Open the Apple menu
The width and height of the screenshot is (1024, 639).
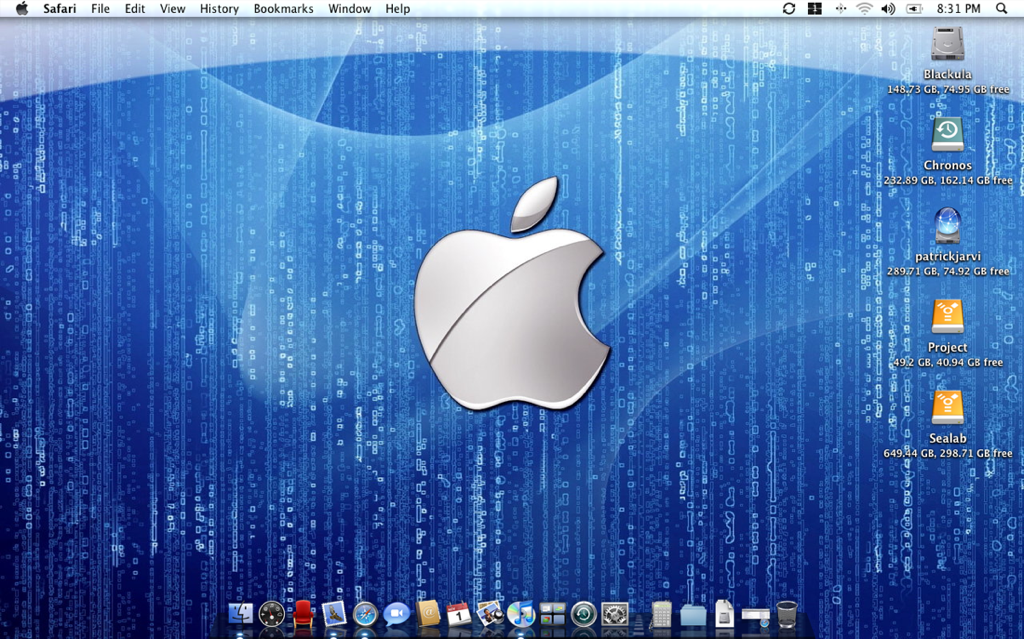pos(22,8)
